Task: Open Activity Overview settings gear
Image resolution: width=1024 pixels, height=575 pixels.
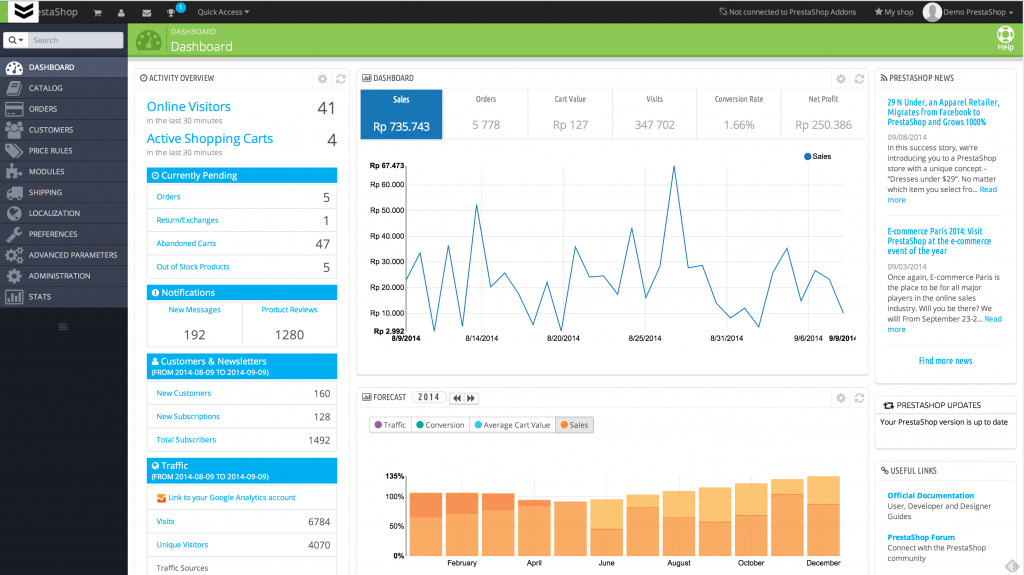Action: 322,78
